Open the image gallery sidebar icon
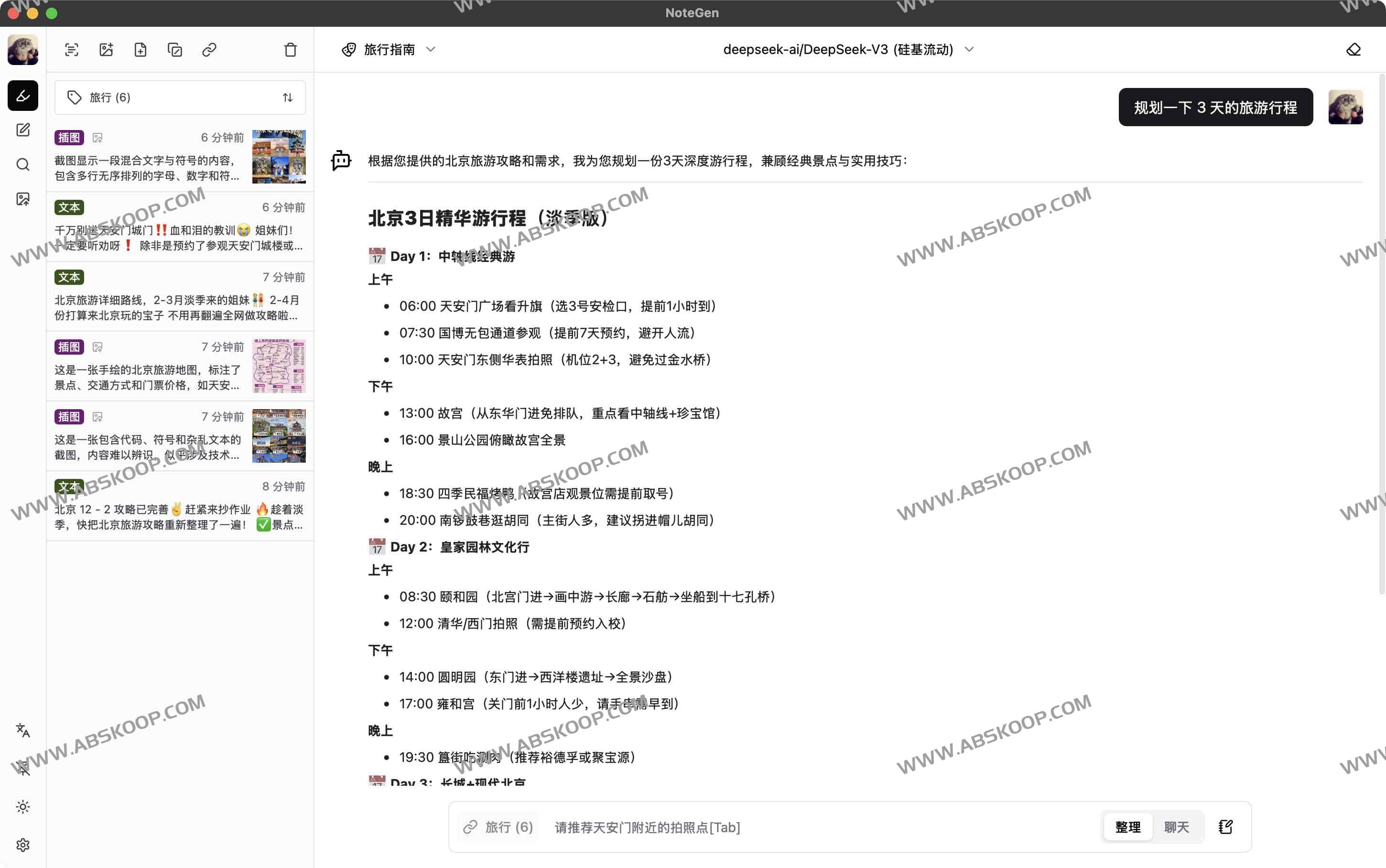The image size is (1386, 868). [x=23, y=199]
